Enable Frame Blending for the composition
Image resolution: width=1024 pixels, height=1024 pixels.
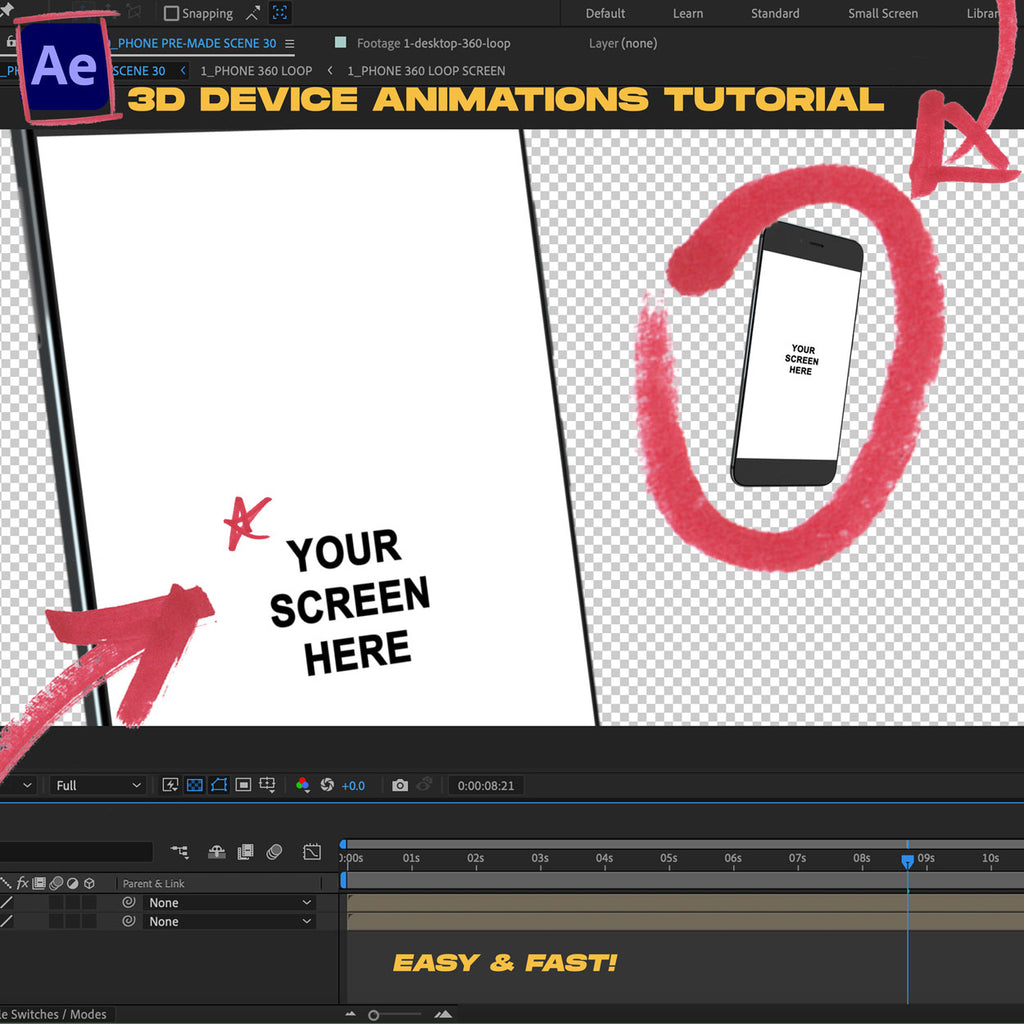(245, 852)
